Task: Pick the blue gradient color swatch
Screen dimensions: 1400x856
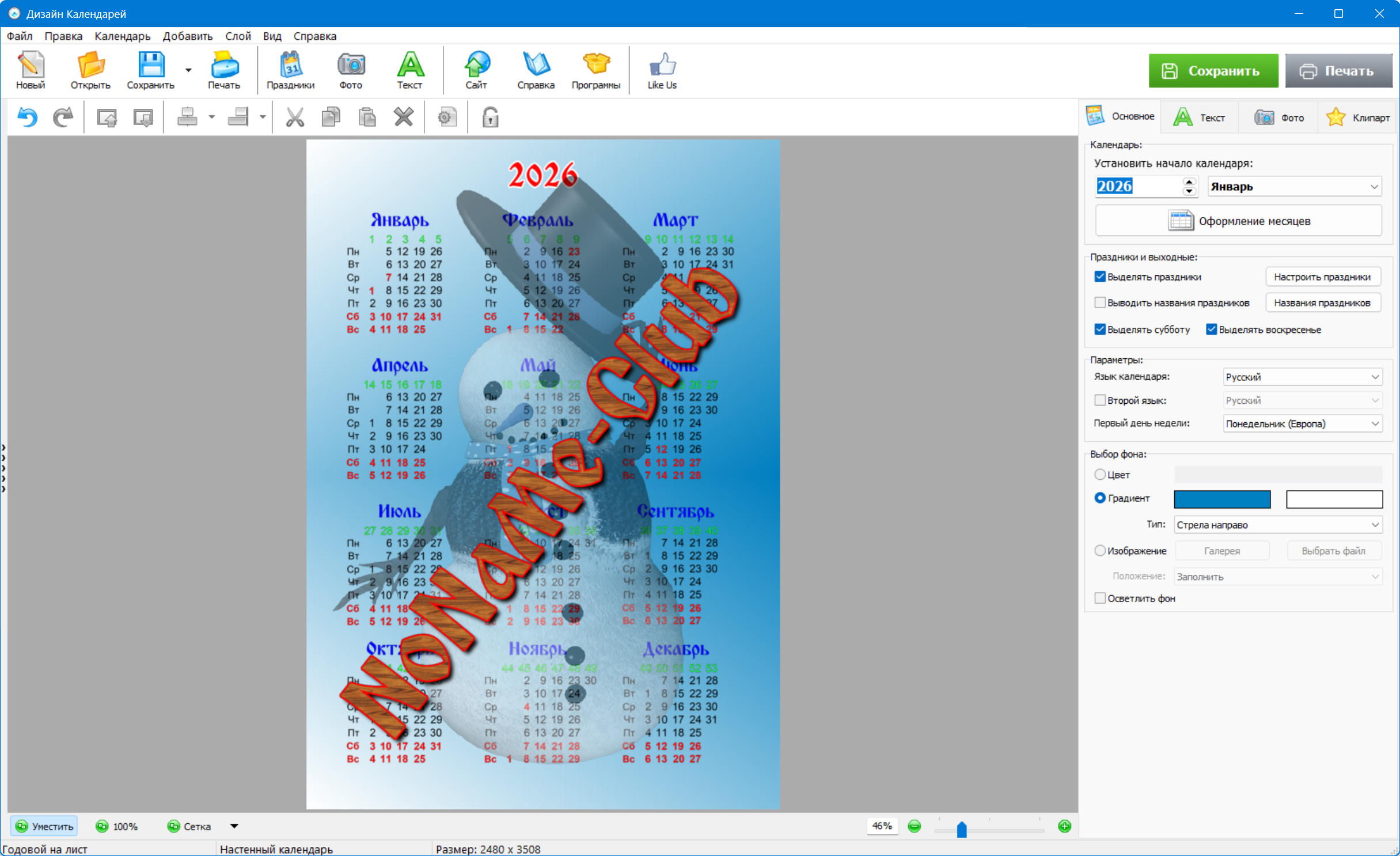Action: click(x=1222, y=499)
